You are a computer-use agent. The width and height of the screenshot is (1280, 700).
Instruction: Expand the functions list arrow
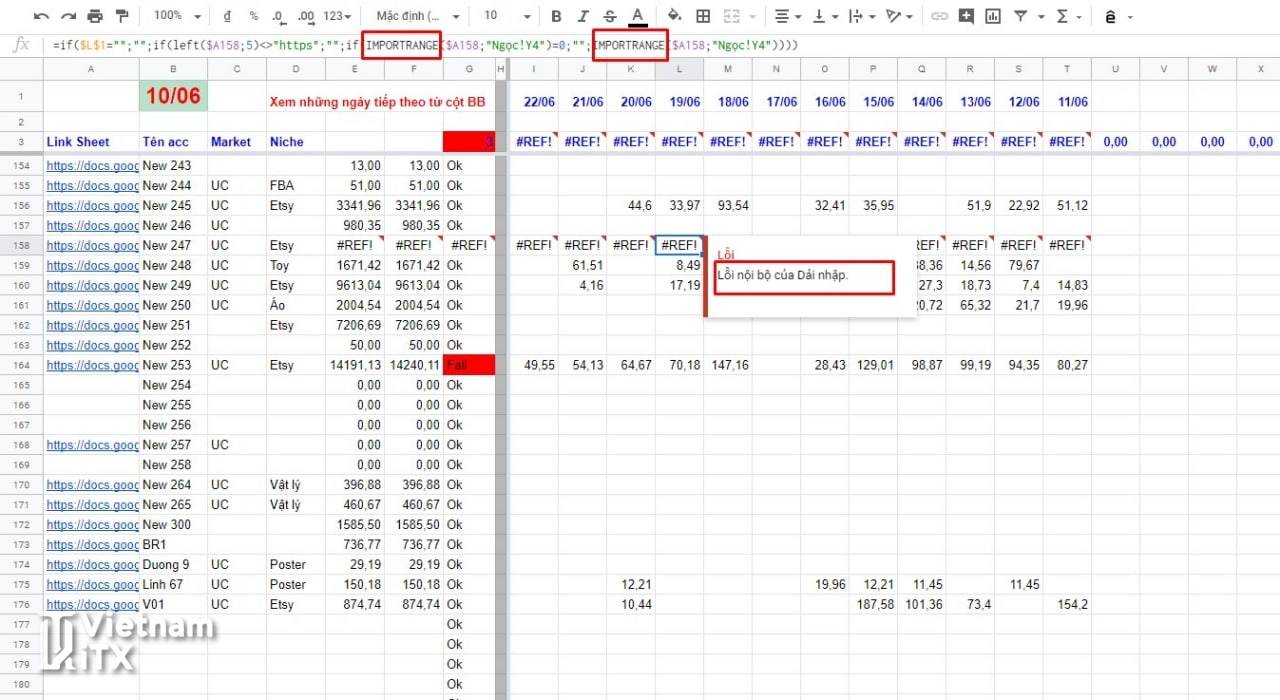pos(1080,17)
